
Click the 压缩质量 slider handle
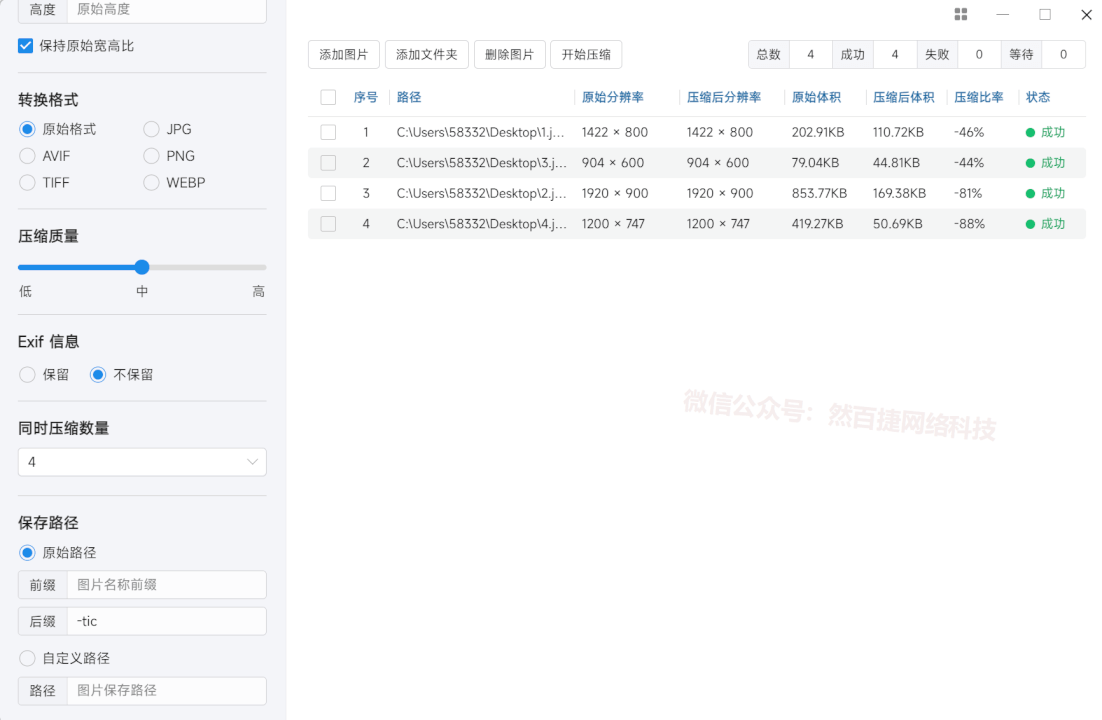[x=141, y=267]
